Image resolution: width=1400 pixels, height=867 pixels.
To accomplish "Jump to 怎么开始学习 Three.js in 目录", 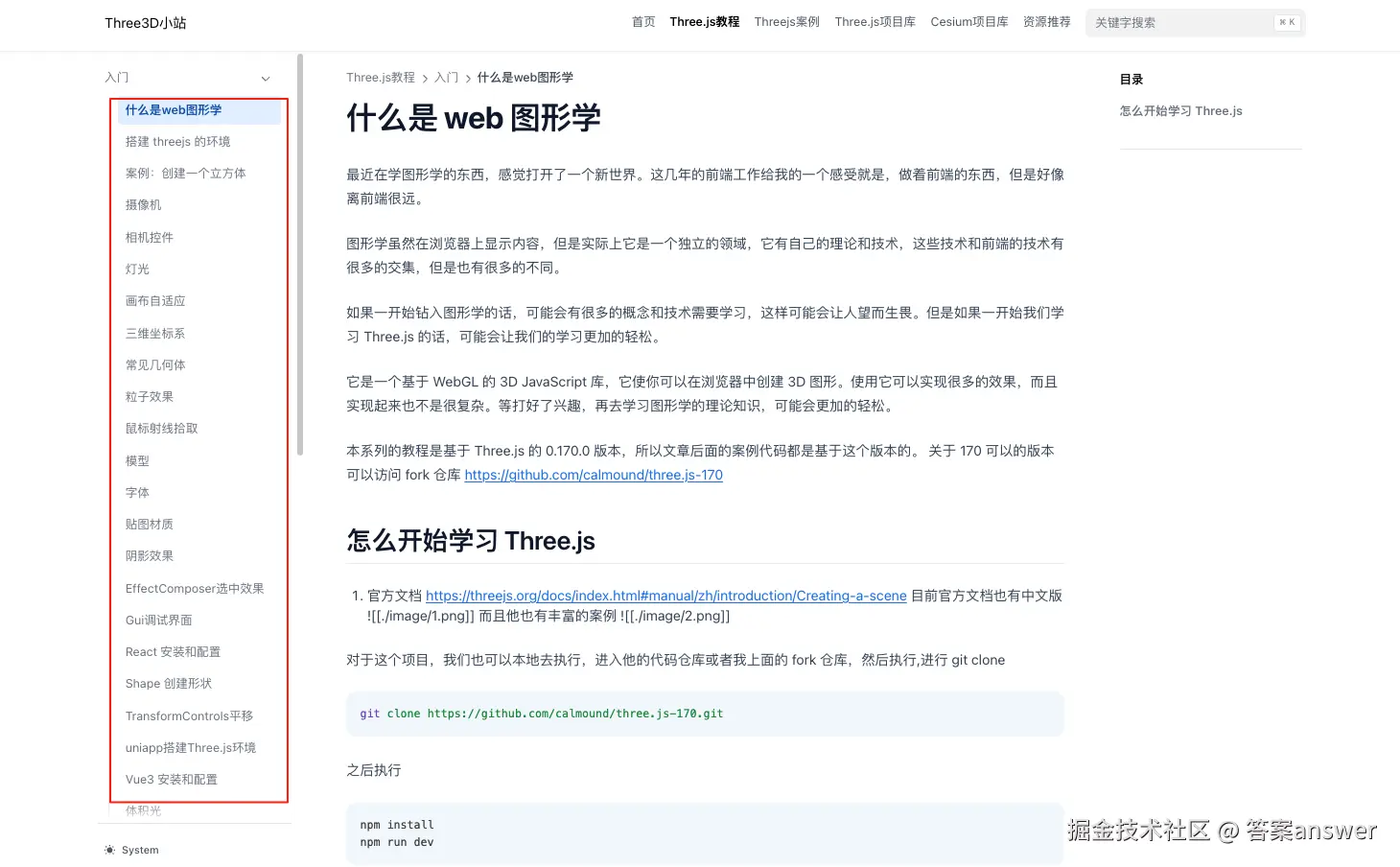I will (x=1180, y=111).
